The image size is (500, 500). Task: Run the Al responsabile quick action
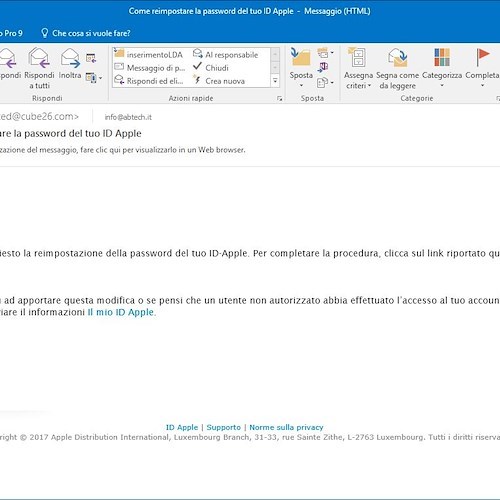coord(226,54)
